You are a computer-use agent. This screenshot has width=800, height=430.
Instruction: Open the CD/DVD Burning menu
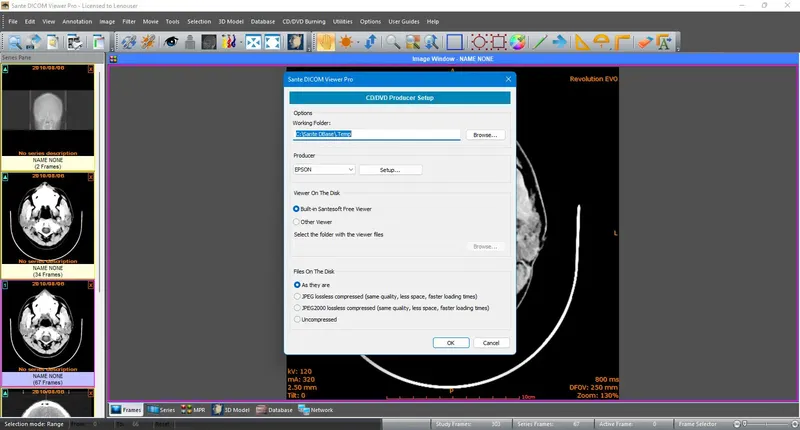pos(304,21)
